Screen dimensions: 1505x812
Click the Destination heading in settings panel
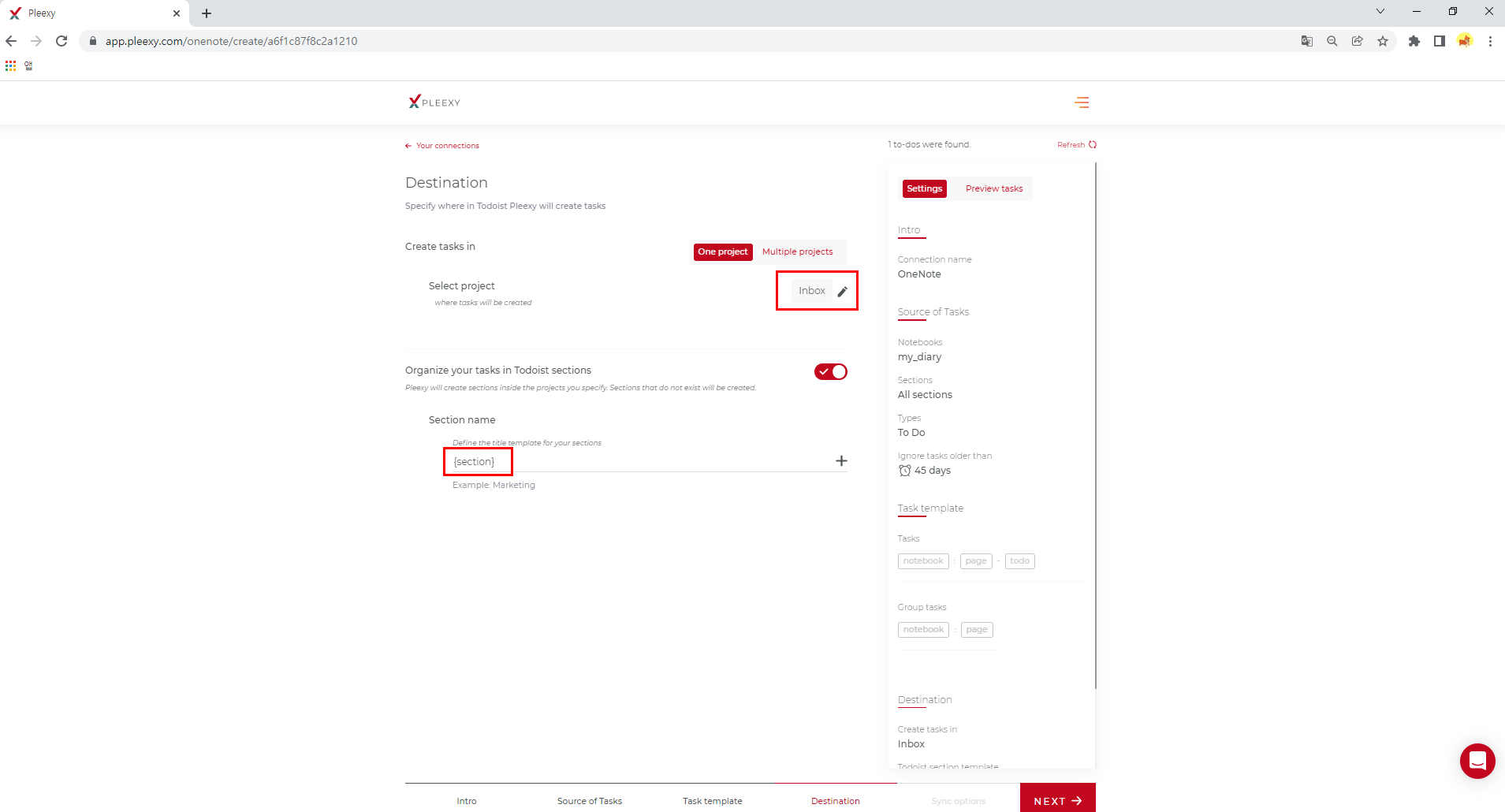pos(925,700)
